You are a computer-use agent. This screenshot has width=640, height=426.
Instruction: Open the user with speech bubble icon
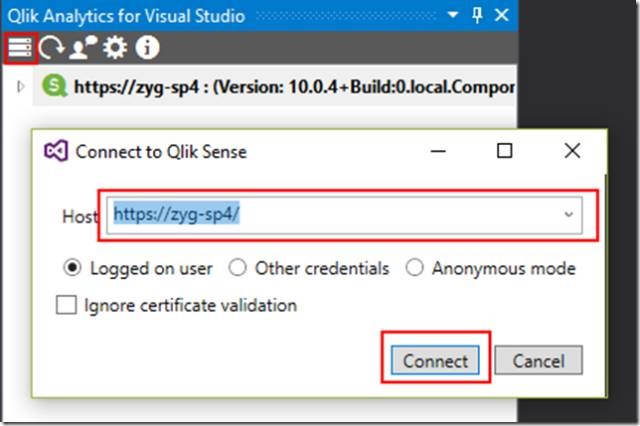[x=83, y=48]
